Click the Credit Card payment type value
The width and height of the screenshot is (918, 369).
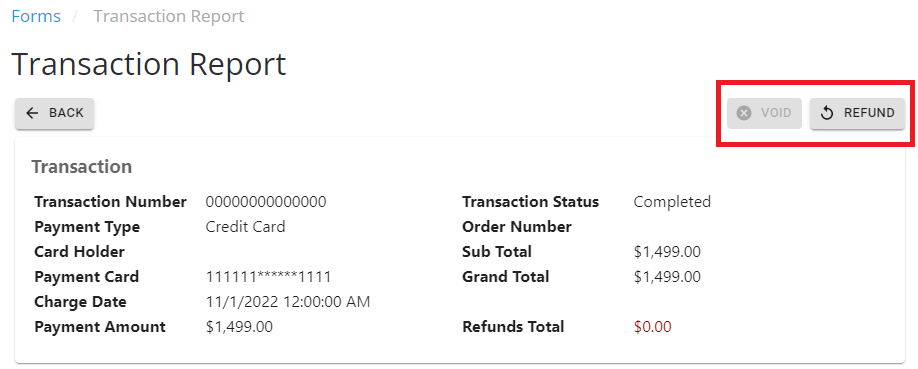click(x=245, y=227)
